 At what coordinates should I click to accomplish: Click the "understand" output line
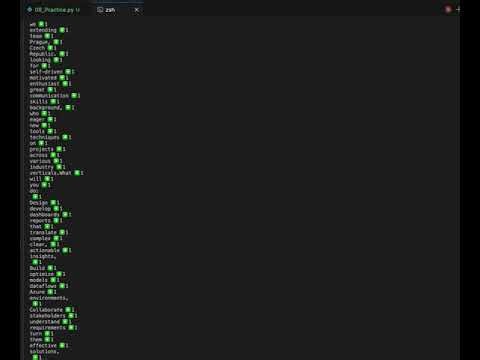pyautogui.click(x=50, y=322)
